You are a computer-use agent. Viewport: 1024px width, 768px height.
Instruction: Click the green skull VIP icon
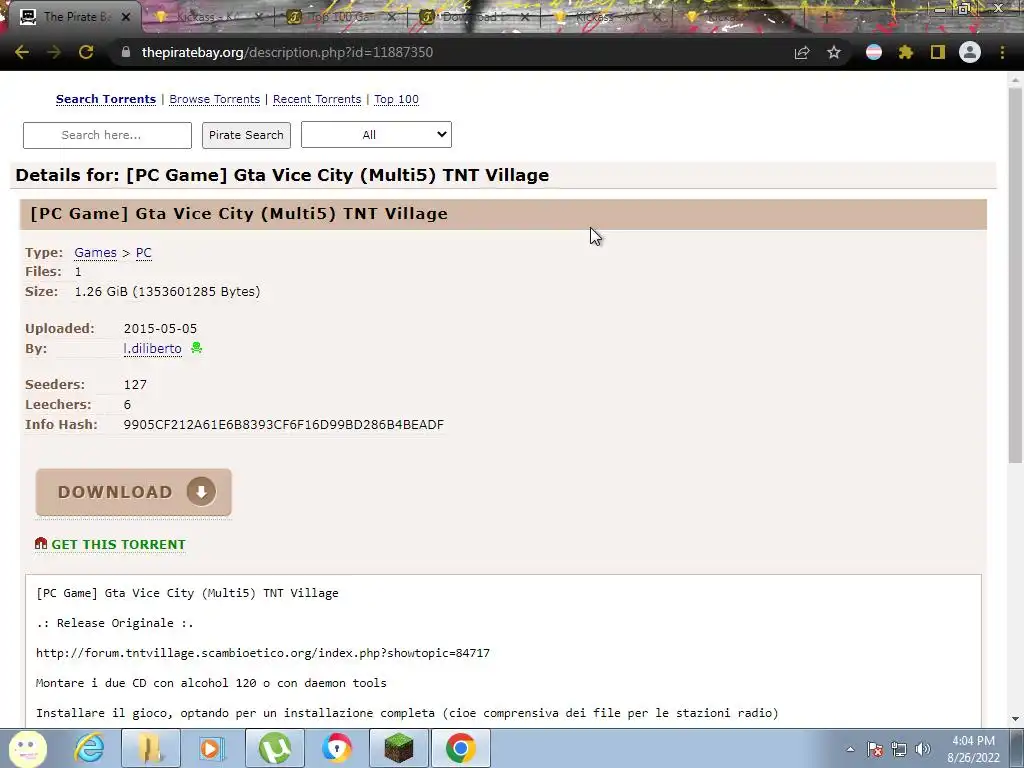point(197,348)
